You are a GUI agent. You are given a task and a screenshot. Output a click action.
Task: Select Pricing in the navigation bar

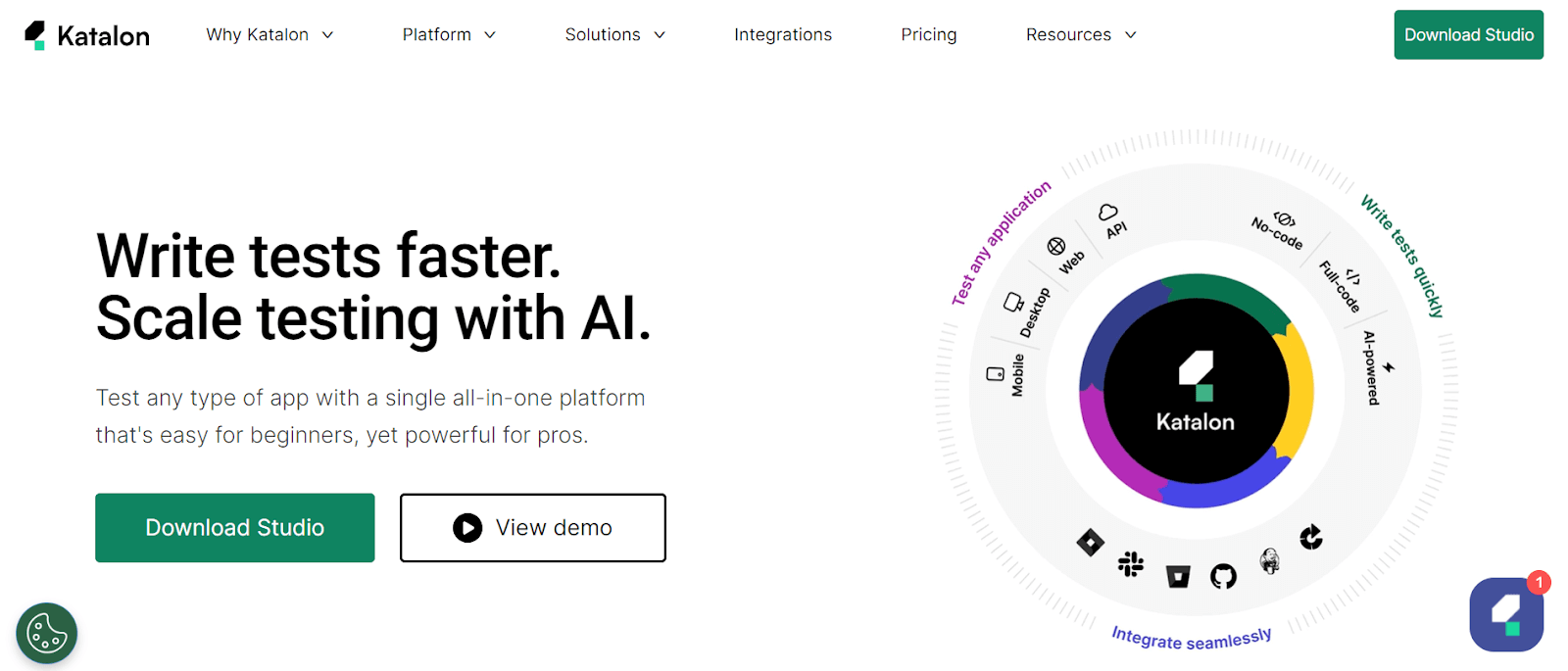[x=928, y=34]
